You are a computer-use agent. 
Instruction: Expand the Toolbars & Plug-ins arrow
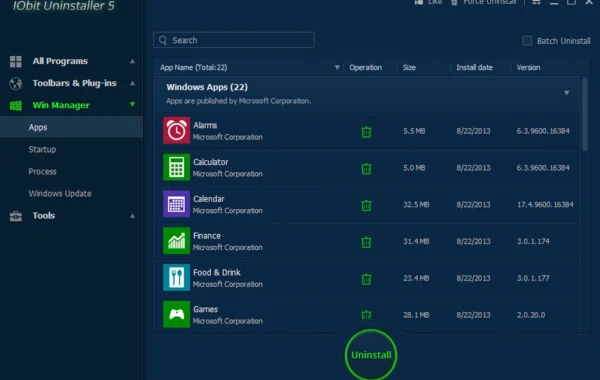click(x=132, y=83)
